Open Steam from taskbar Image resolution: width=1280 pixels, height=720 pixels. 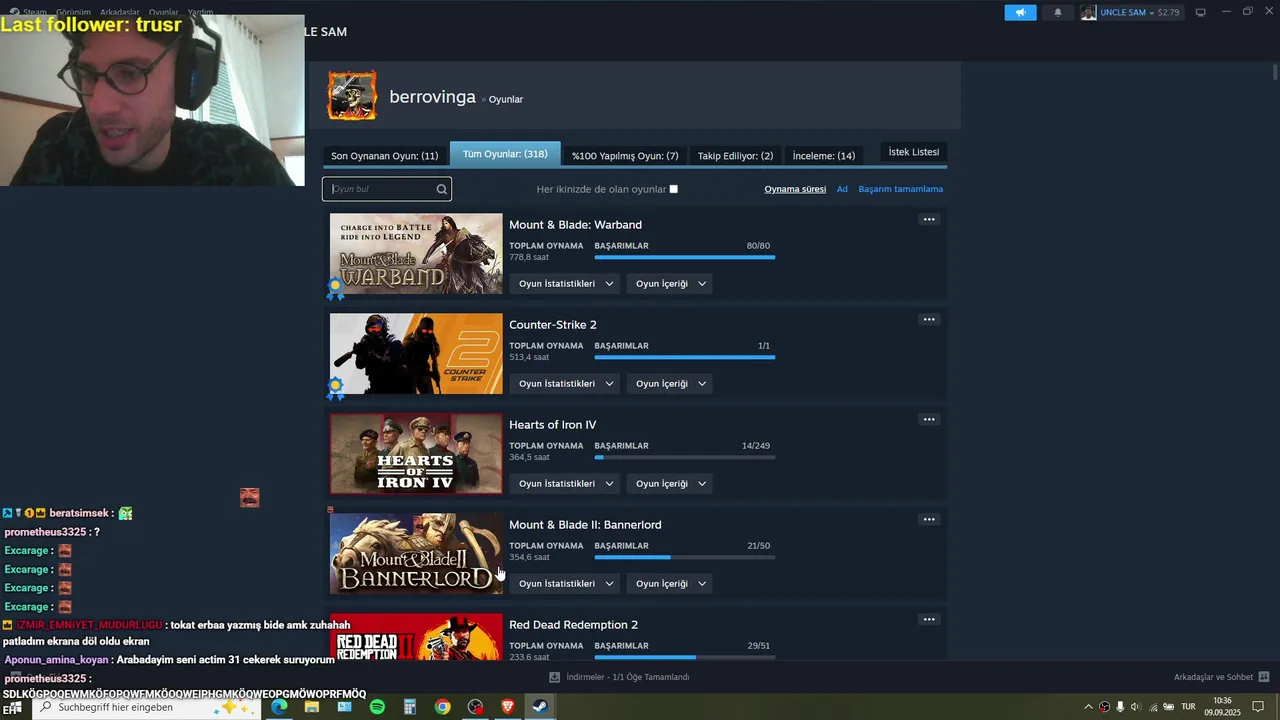pyautogui.click(x=539, y=707)
